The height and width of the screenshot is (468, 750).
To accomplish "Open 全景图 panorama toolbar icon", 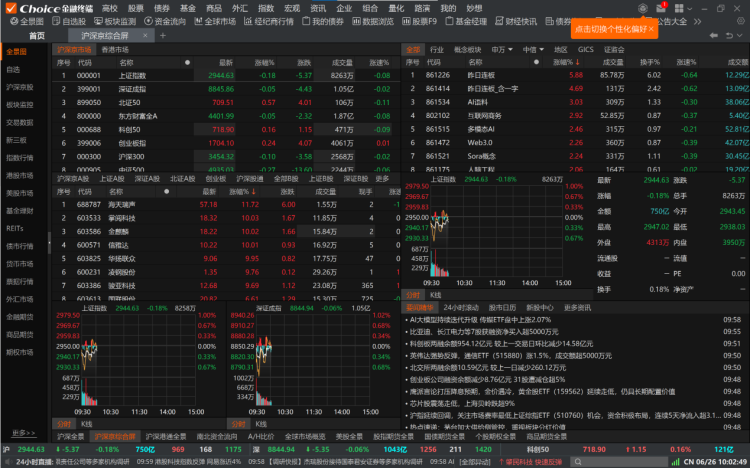I will click(x=27, y=22).
